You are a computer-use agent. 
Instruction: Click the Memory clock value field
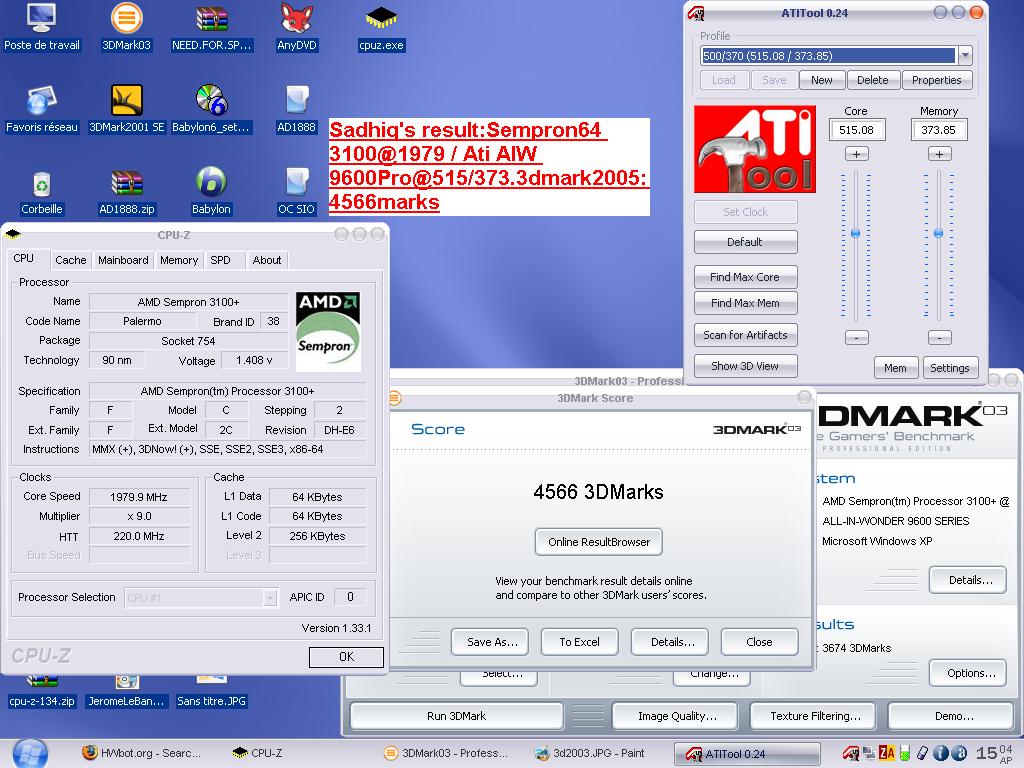938,130
